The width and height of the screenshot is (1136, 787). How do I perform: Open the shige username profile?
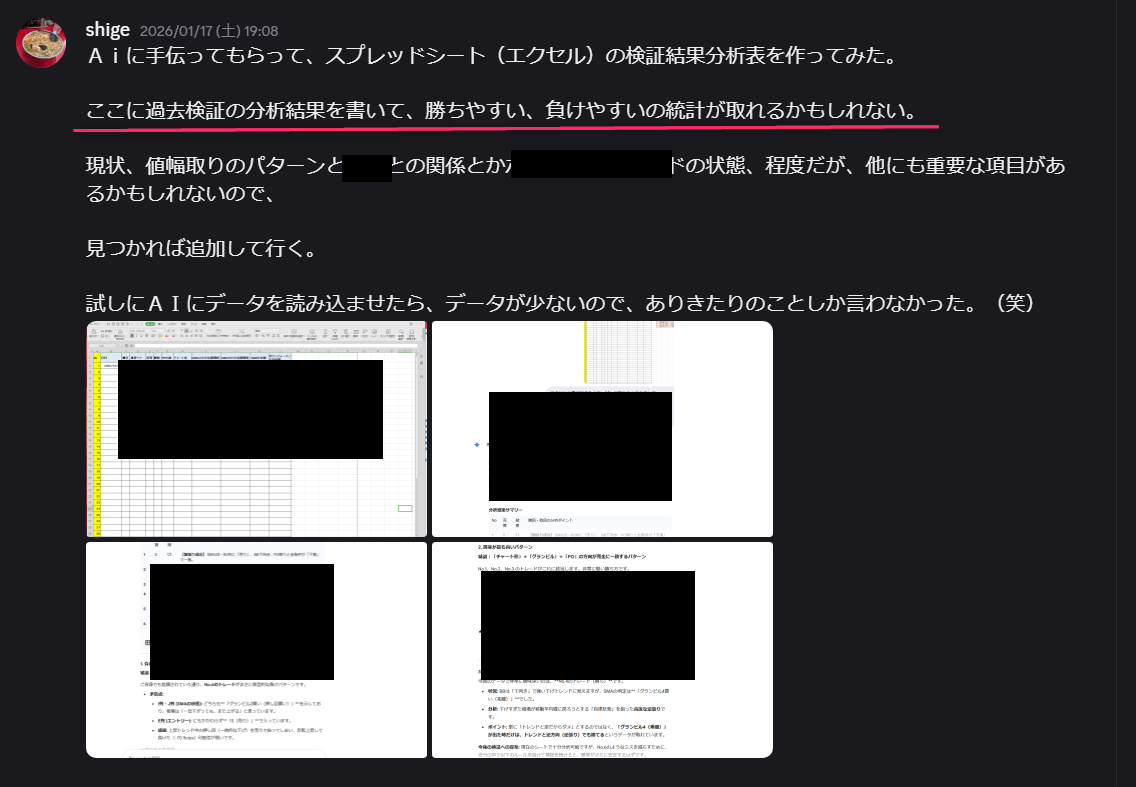pyautogui.click(x=108, y=30)
